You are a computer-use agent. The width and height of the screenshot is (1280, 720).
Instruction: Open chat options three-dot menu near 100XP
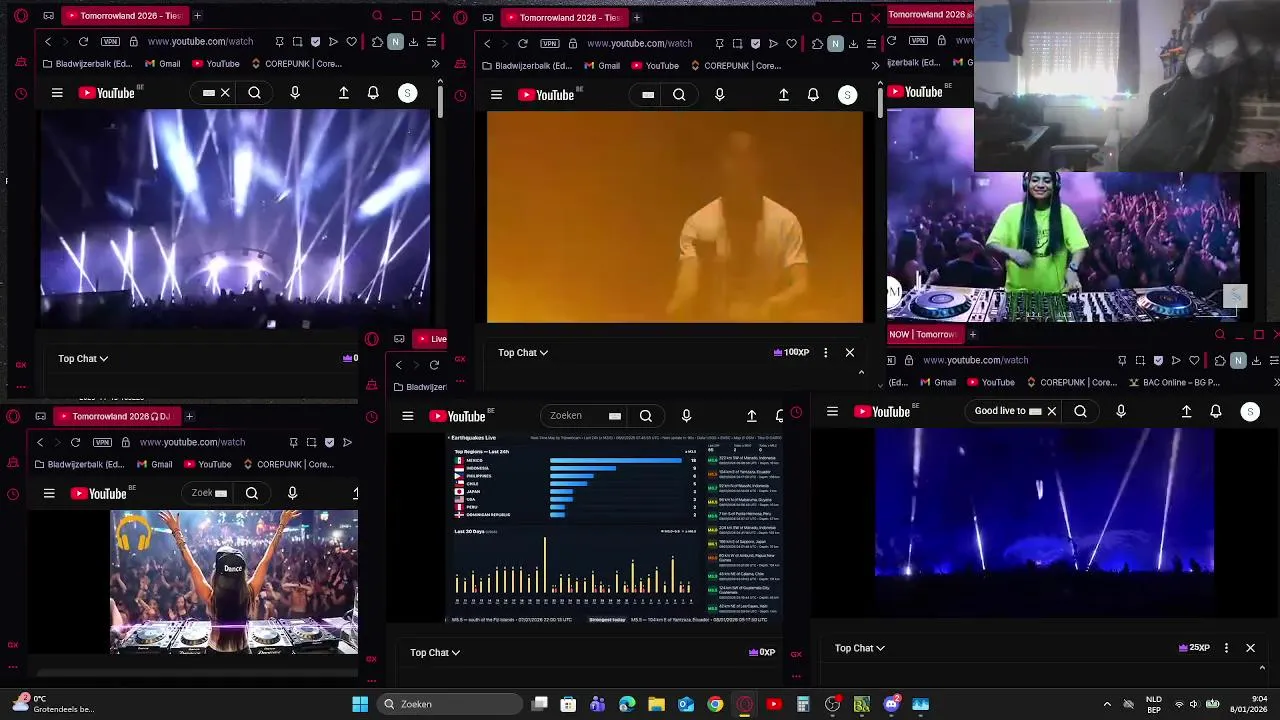click(x=825, y=353)
